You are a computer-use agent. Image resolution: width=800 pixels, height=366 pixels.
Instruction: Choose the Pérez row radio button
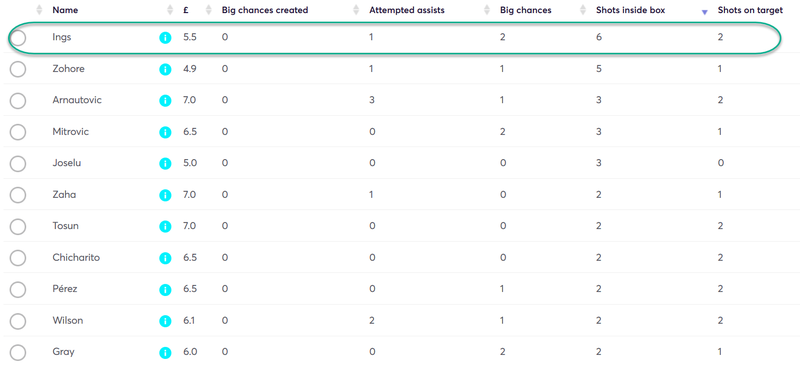pos(18,289)
